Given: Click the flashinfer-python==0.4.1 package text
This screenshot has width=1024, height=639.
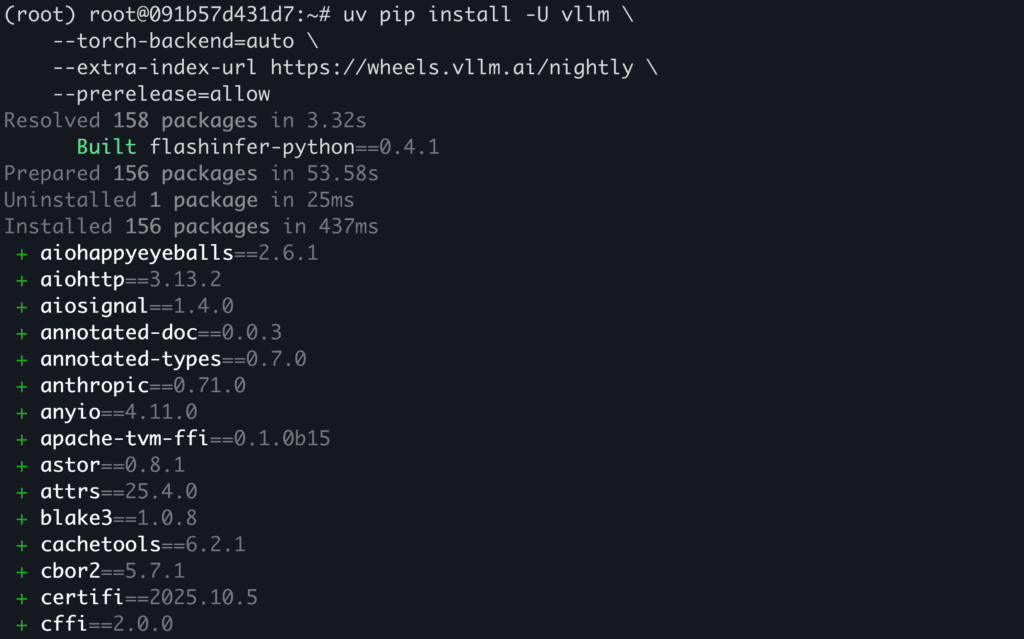Looking at the screenshot, I should click(294, 148).
